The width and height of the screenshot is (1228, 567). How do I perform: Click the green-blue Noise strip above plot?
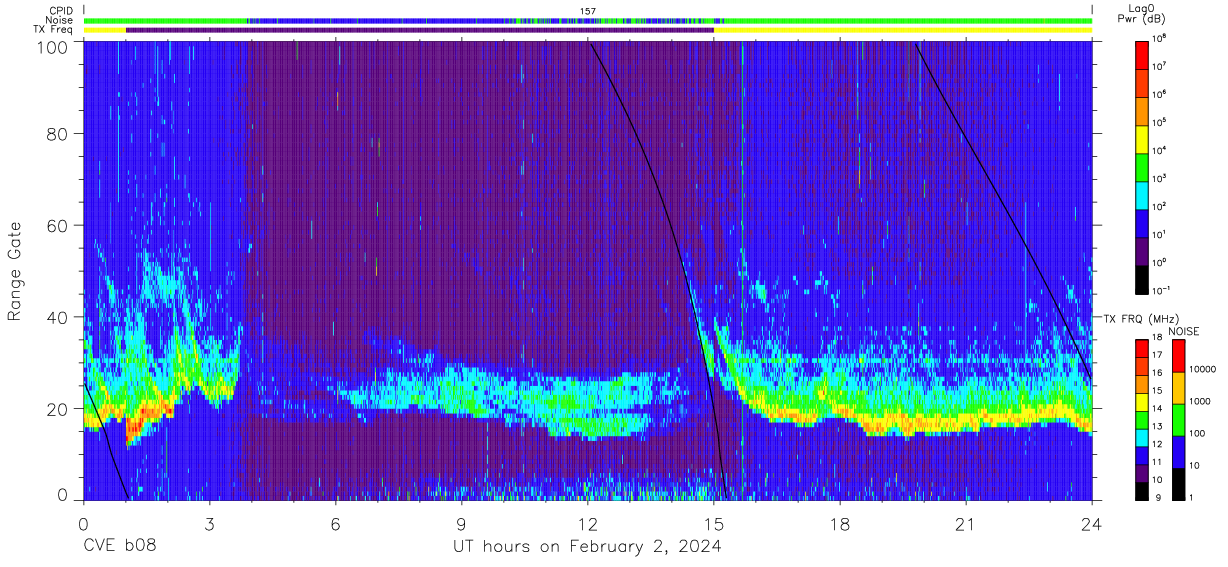[x=588, y=20]
